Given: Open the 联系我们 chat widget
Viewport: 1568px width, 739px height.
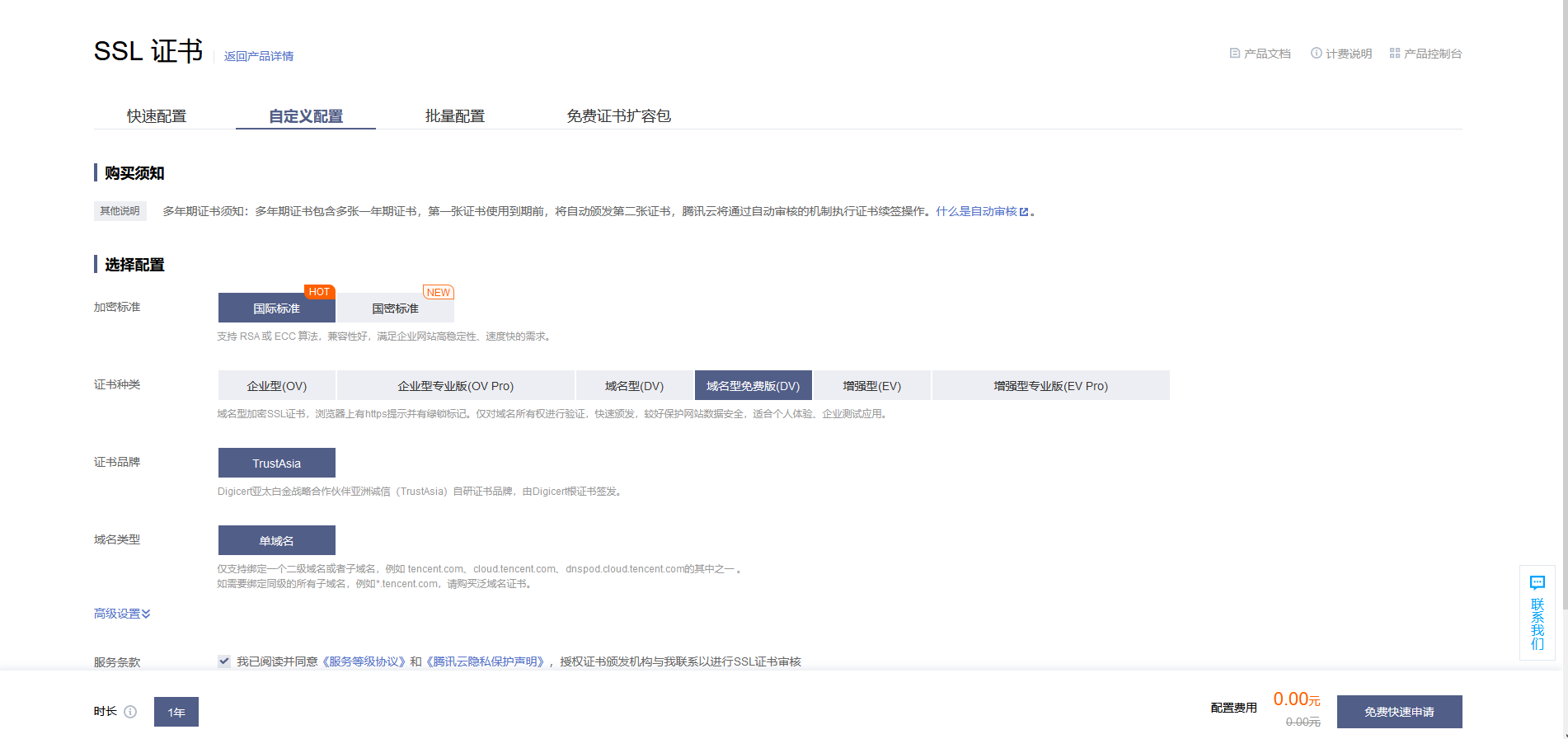Looking at the screenshot, I should 1537,613.
